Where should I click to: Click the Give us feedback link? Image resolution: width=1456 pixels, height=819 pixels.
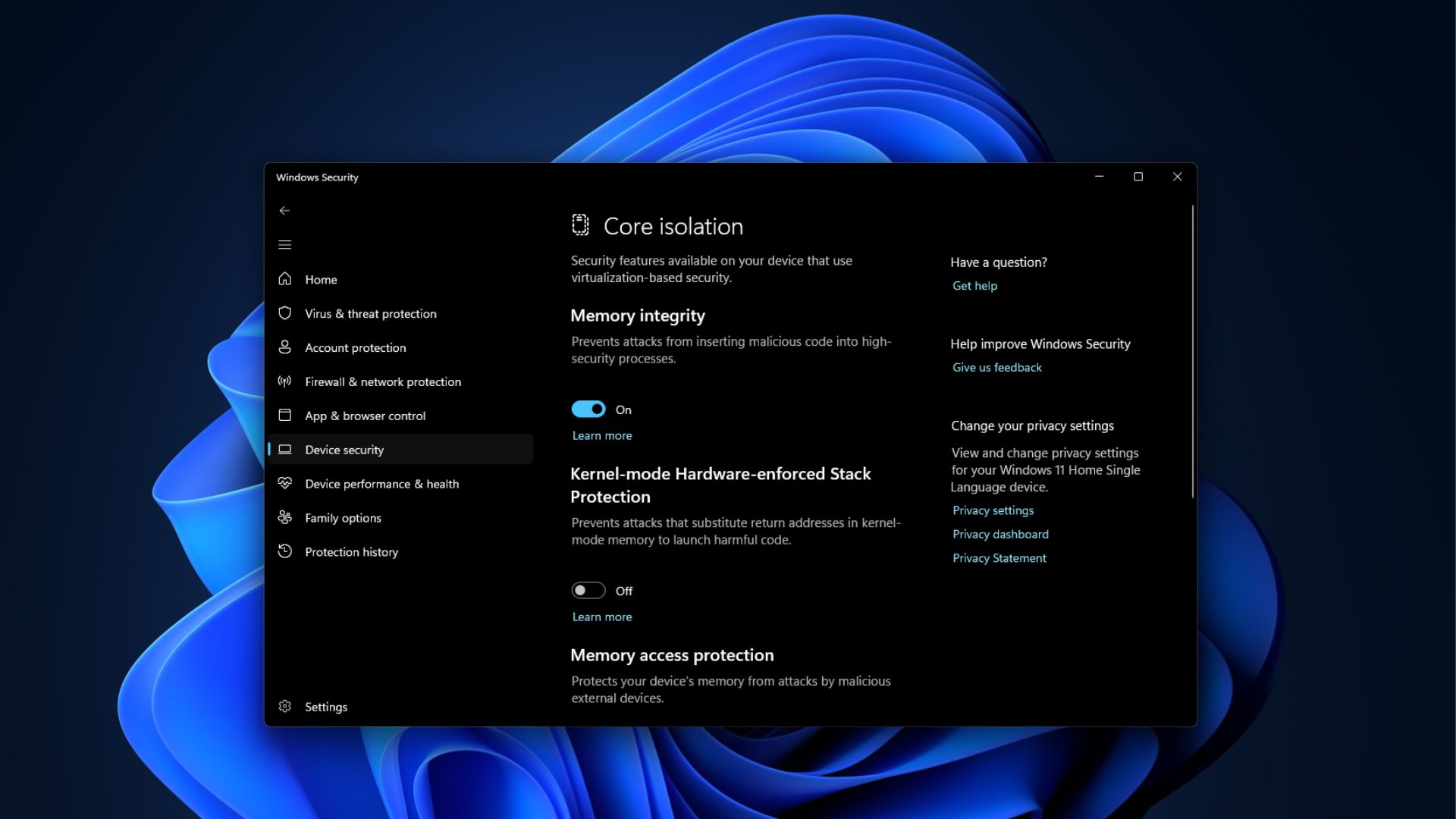pos(997,368)
